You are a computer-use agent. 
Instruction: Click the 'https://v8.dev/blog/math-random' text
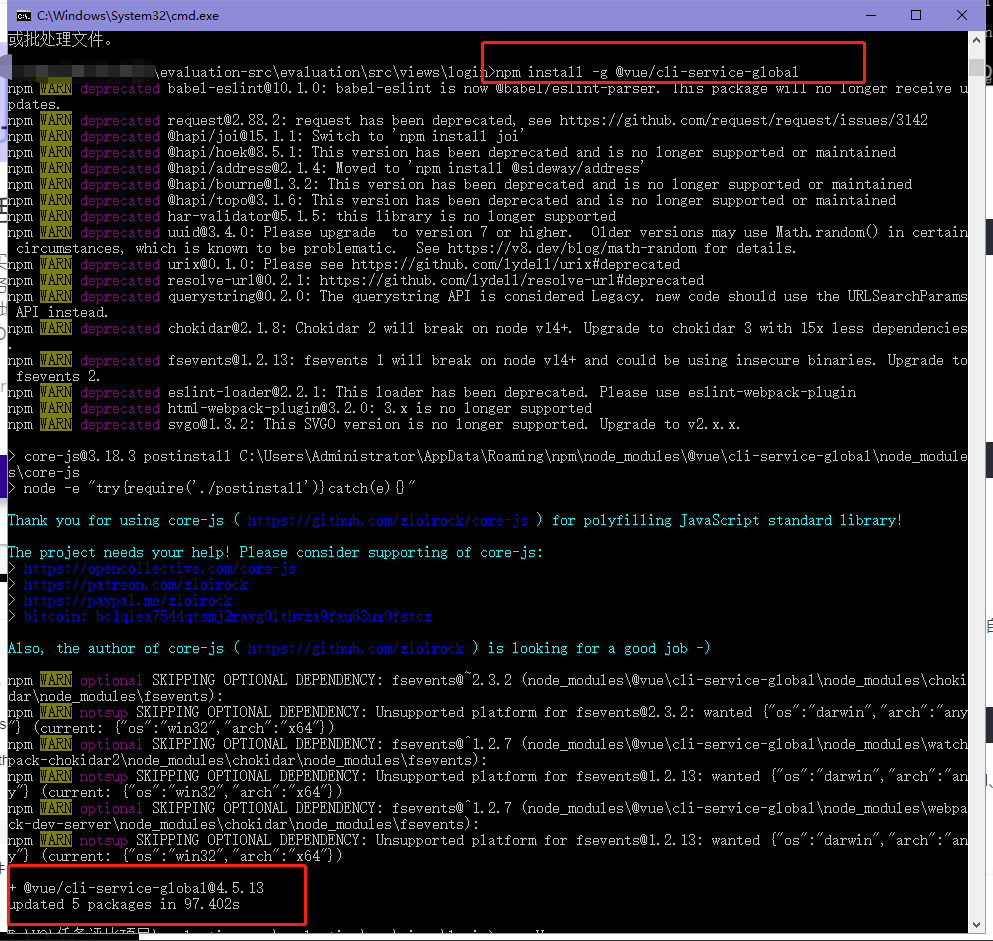pyautogui.click(x=572, y=248)
